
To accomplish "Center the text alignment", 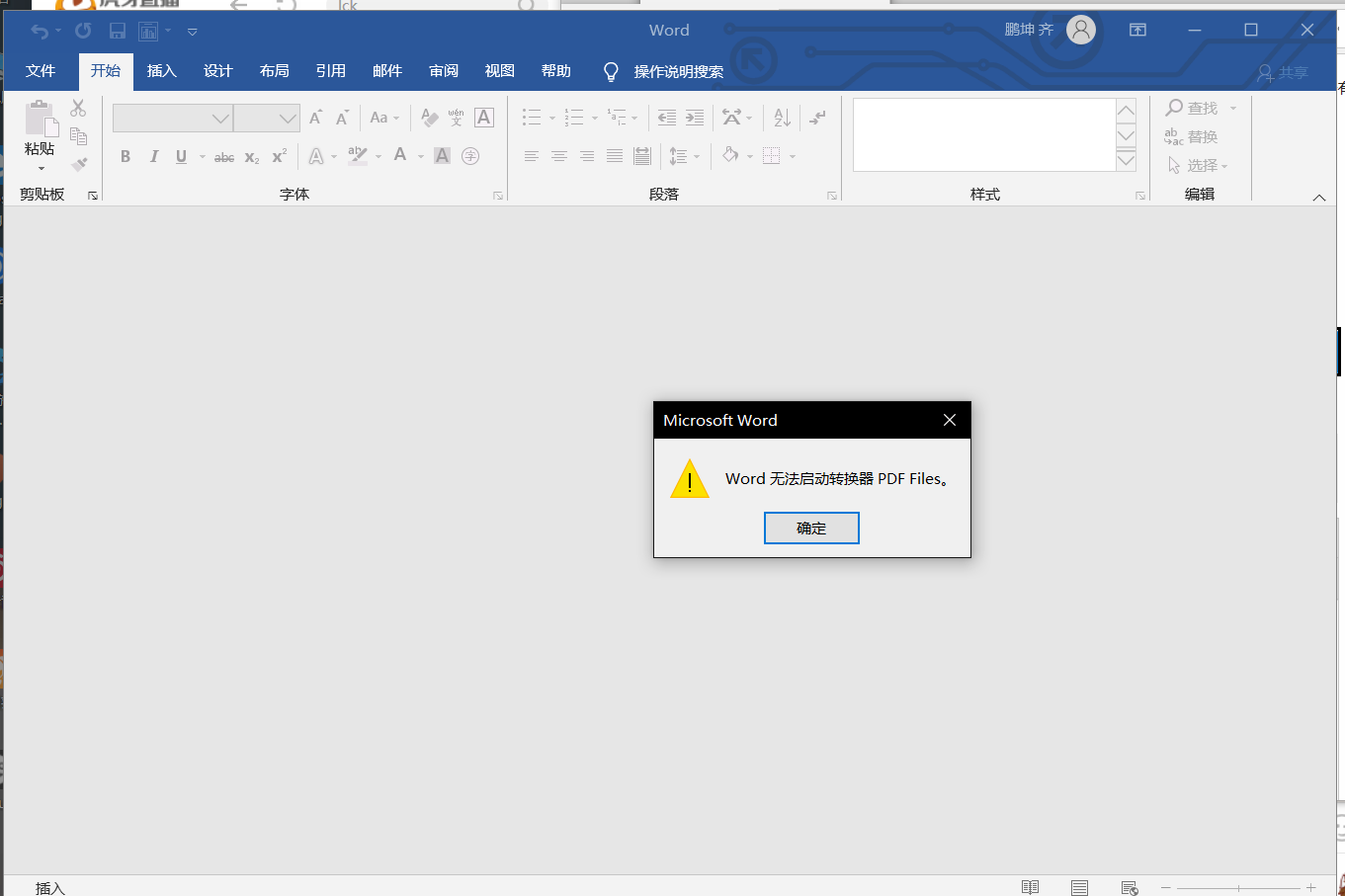I will [x=559, y=156].
